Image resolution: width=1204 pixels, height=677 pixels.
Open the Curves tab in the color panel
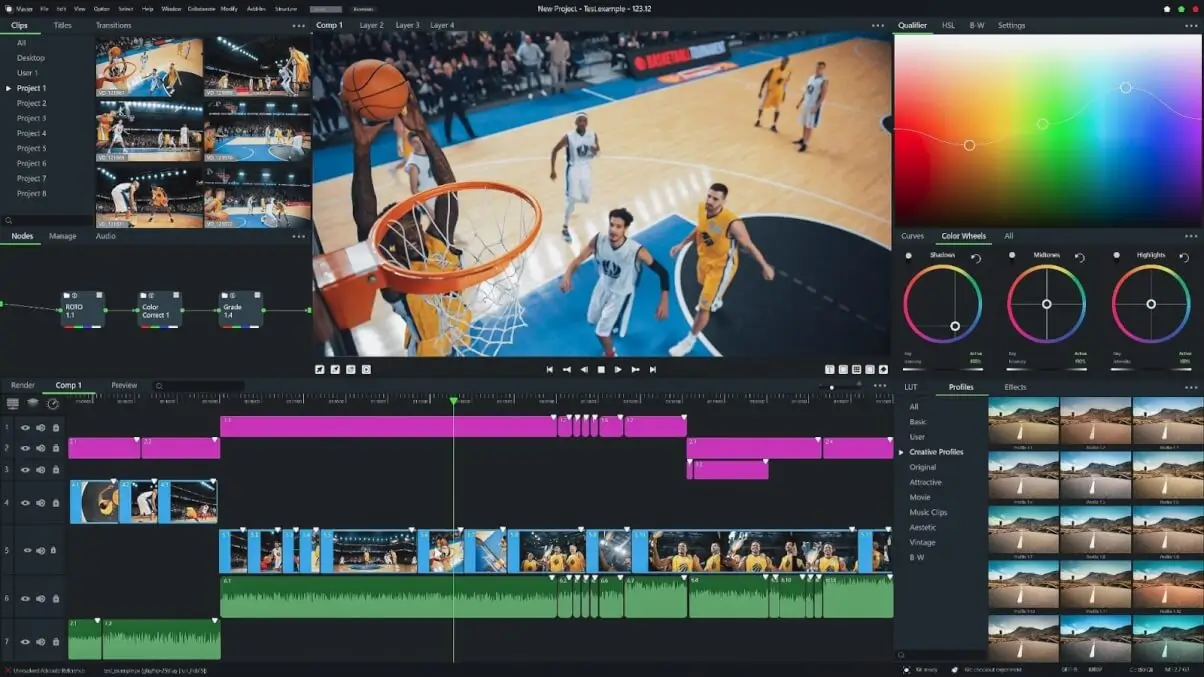tap(913, 236)
